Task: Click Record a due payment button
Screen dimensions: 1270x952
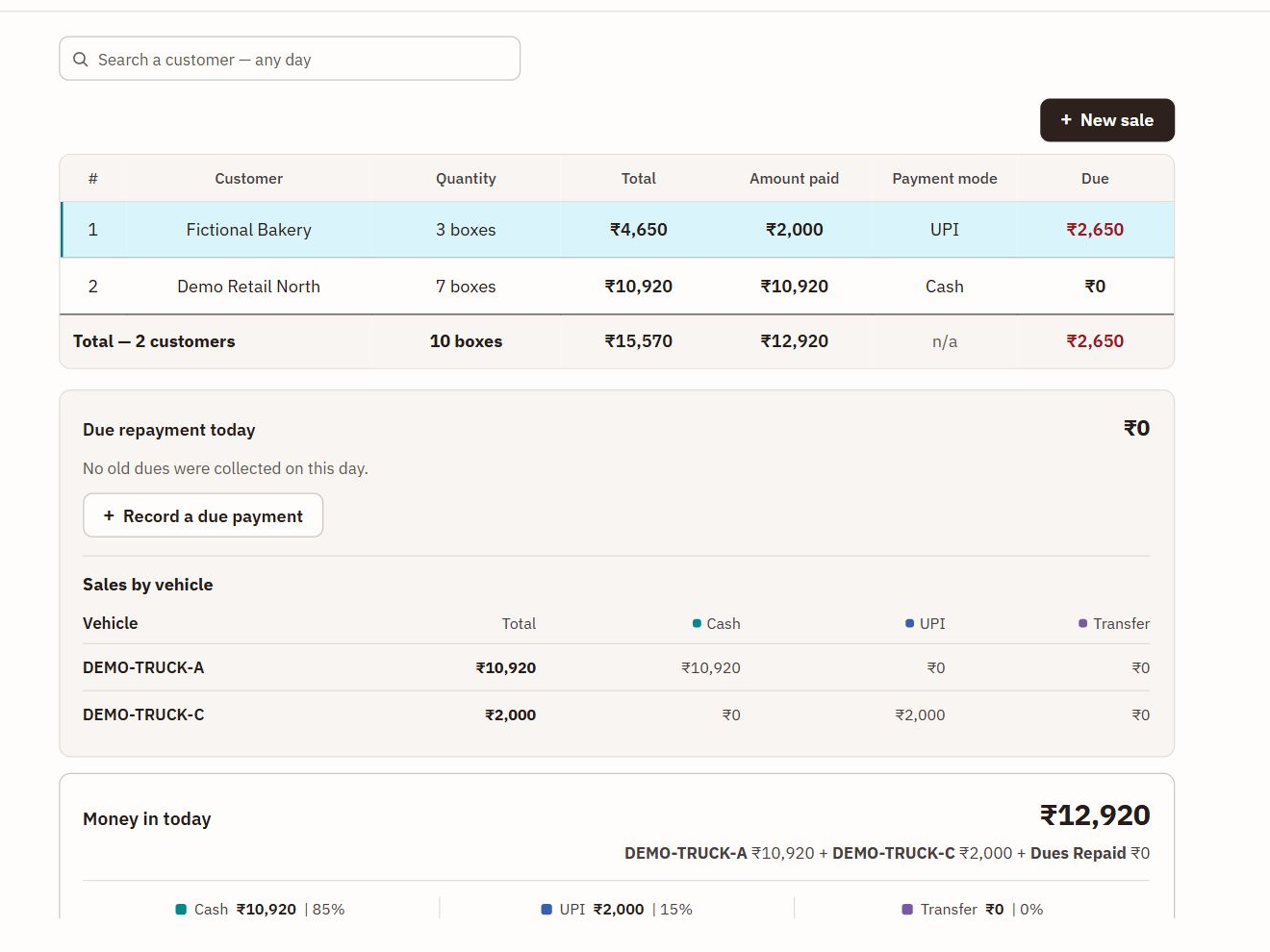Action: (x=203, y=516)
